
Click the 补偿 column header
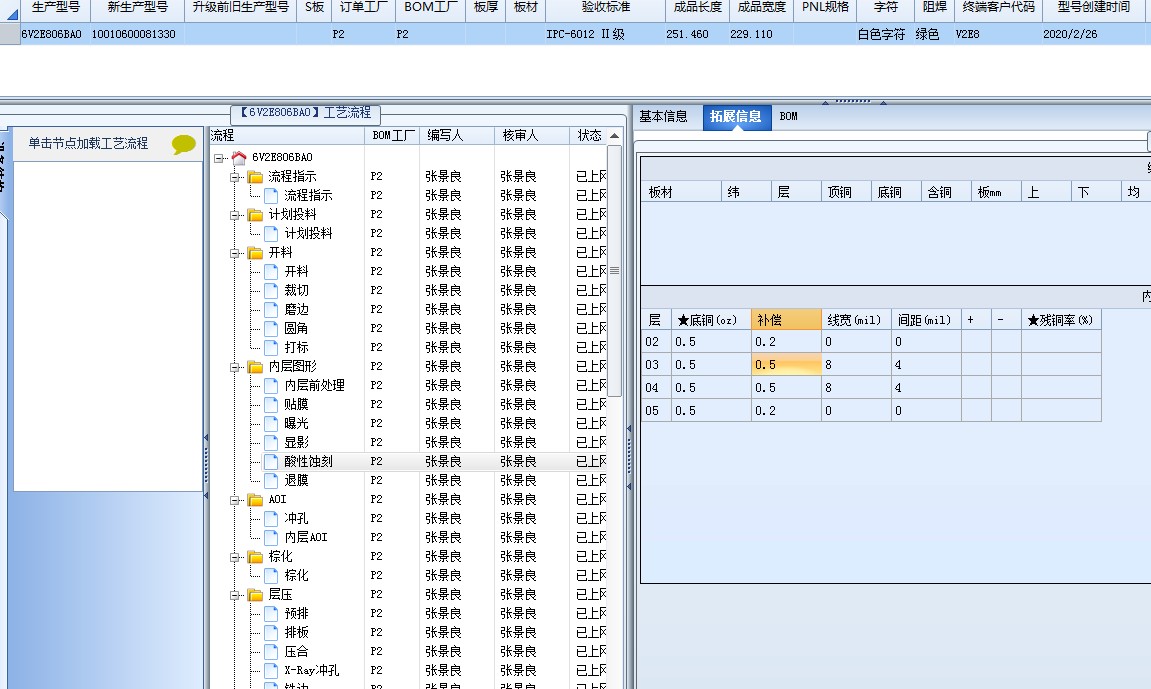pos(785,320)
